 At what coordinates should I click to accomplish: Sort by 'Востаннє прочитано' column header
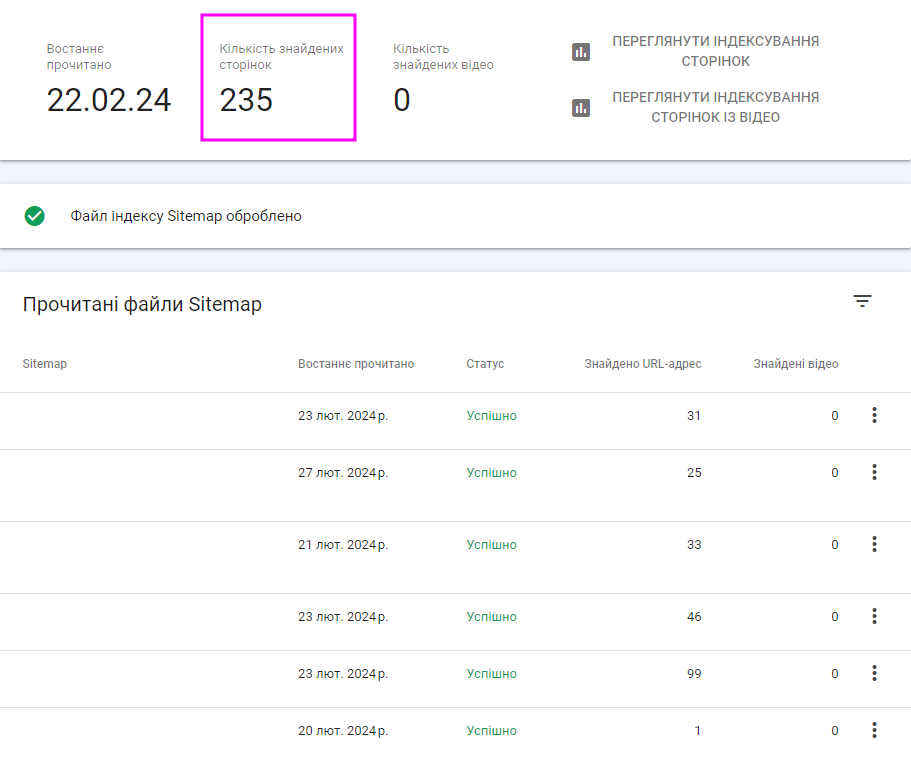click(x=355, y=364)
